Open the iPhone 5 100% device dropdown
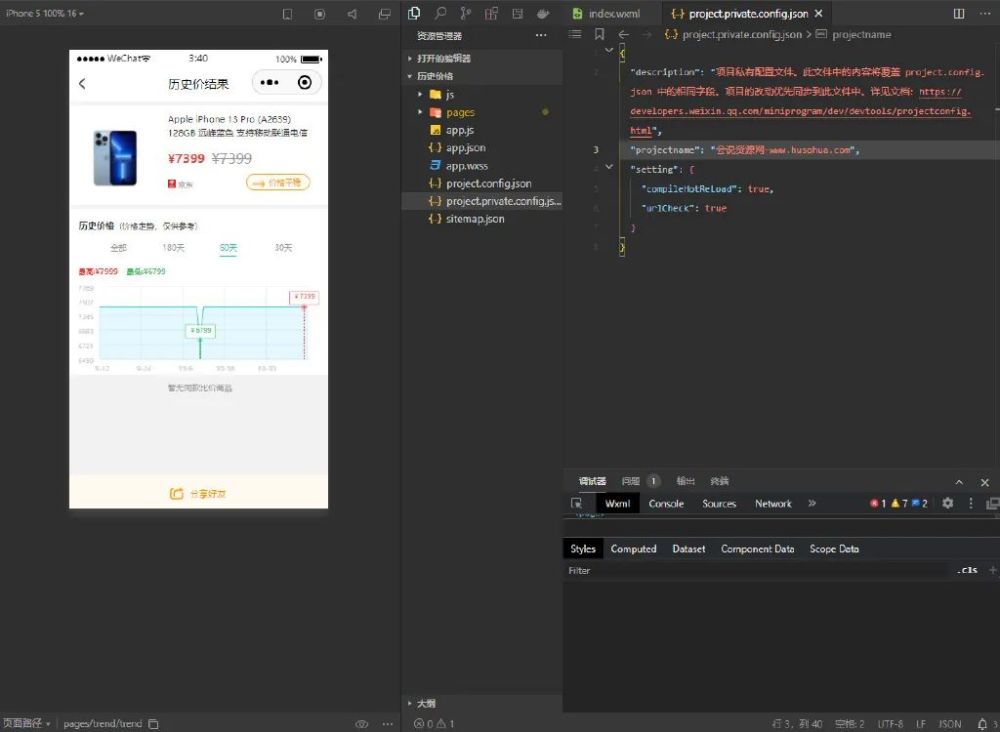This screenshot has width=1000, height=732. (45, 13)
